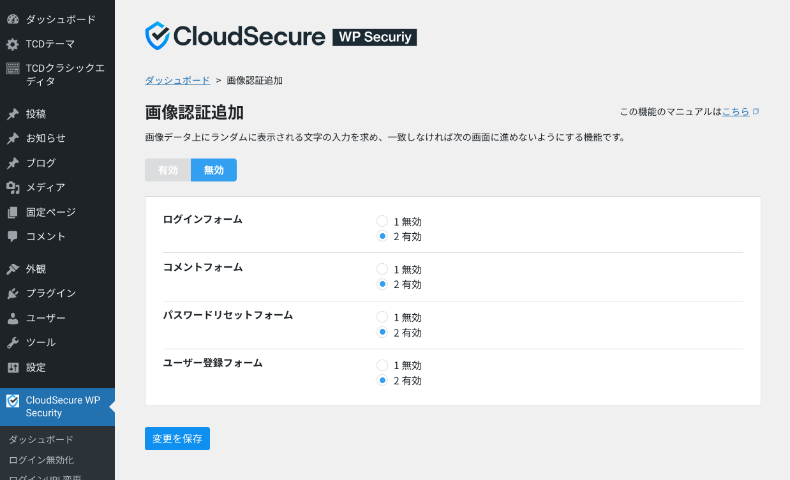Click the TCDテーマ gear icon
The width and height of the screenshot is (790, 480).
tap(13, 44)
